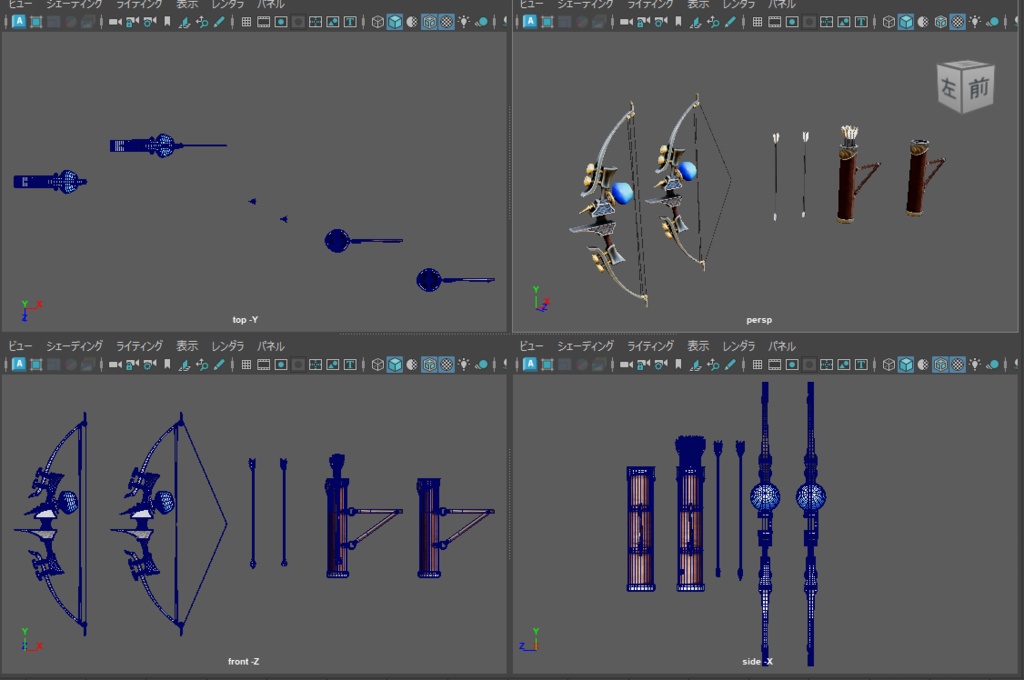
Task: Click Grease Pencil icon in top -Y panel
Action: pyautogui.click(x=219, y=22)
